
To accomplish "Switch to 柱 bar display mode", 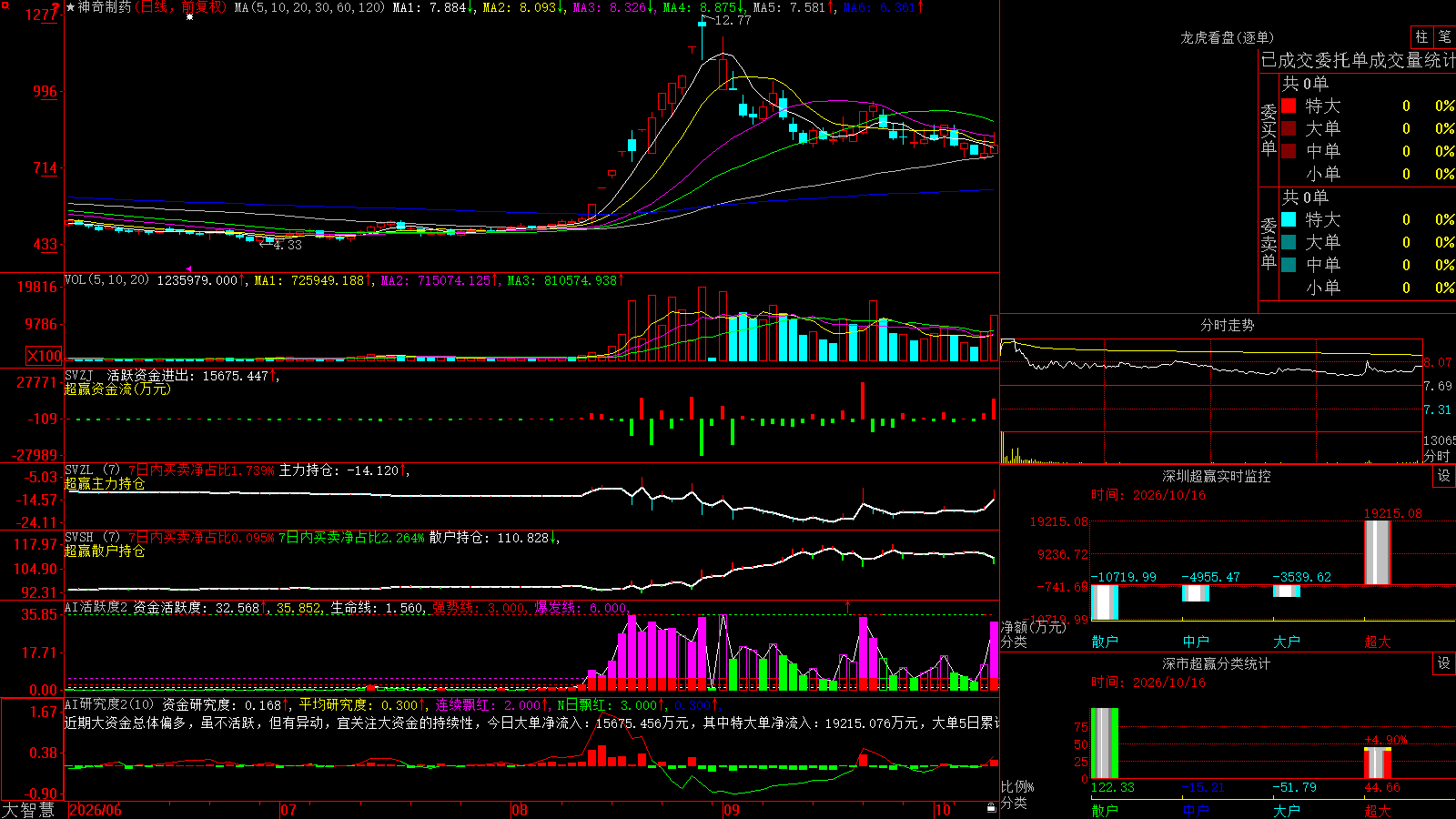I will 1421,37.
